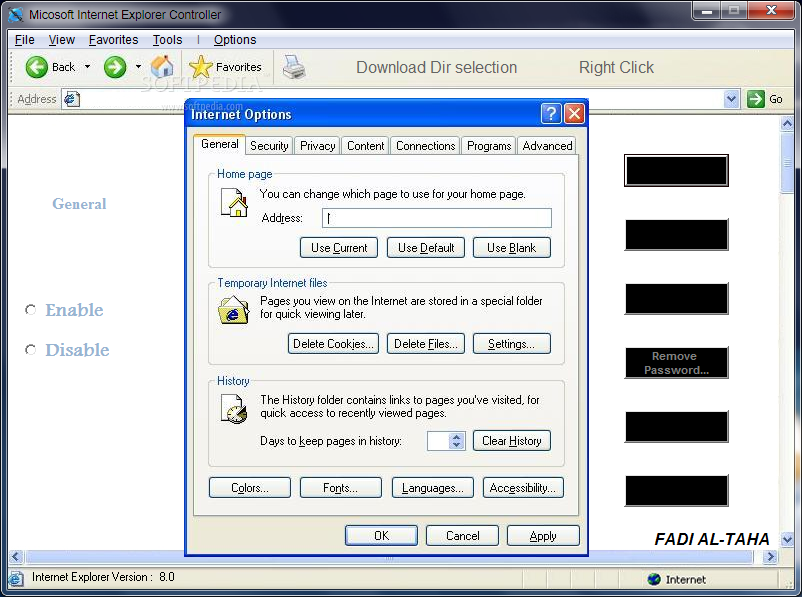
Task: Click the Internet Options help question icon
Action: pos(551,114)
